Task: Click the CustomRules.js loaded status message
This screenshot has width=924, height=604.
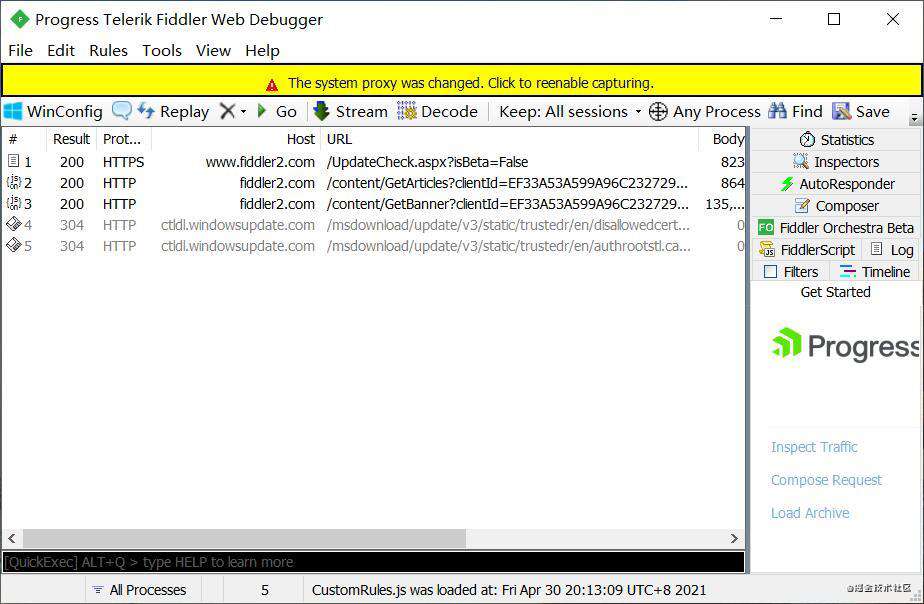Action: tap(509, 590)
